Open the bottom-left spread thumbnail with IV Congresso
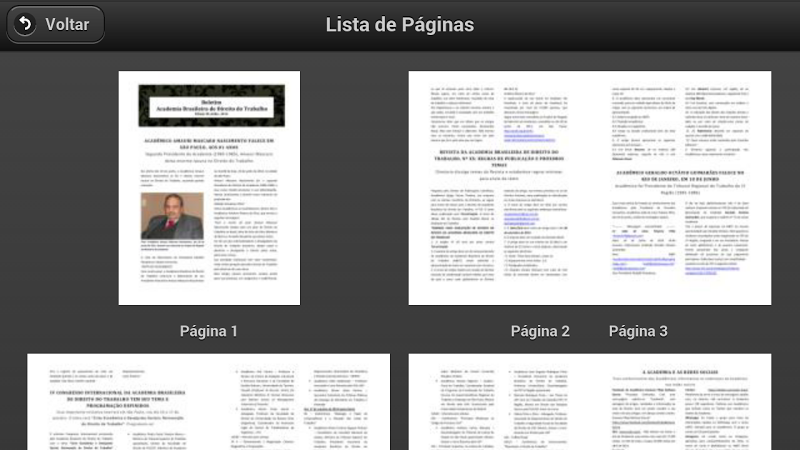 209,402
